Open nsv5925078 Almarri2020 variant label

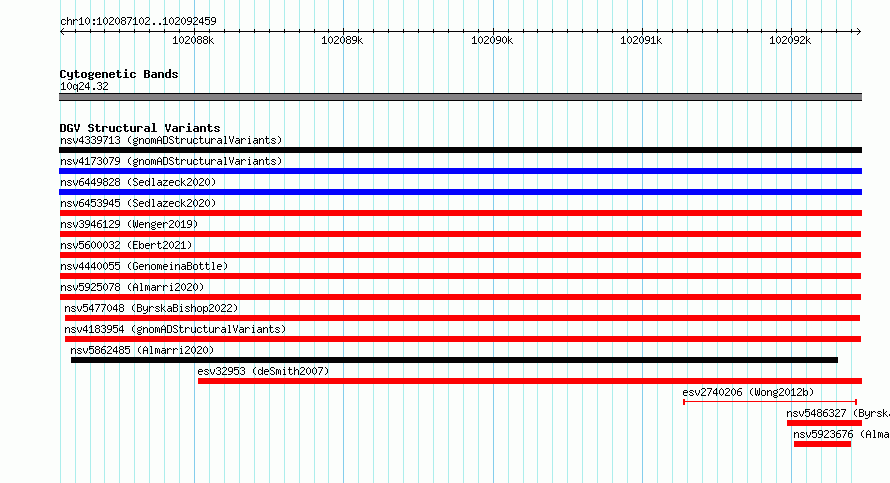[x=132, y=287]
